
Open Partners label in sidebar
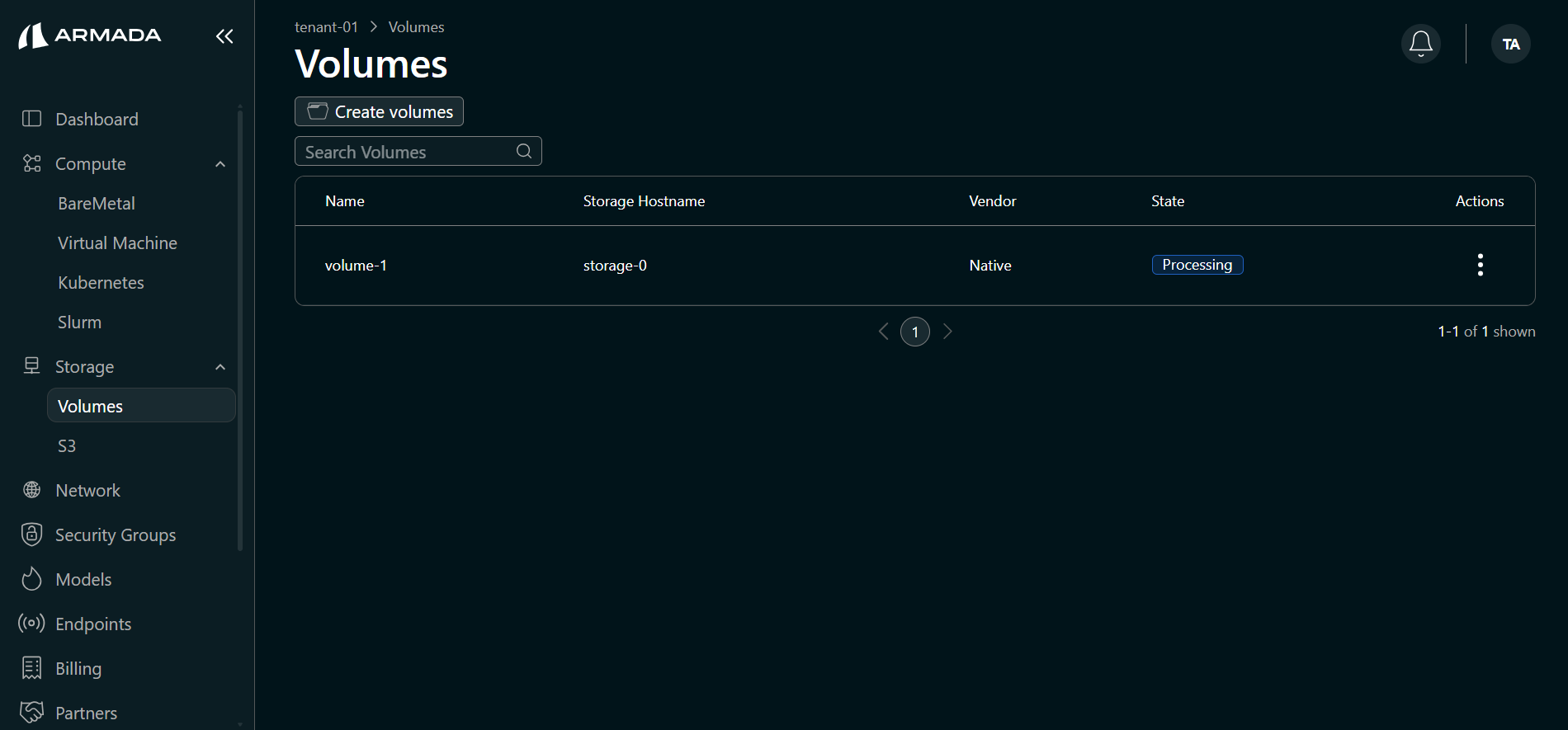[86, 713]
